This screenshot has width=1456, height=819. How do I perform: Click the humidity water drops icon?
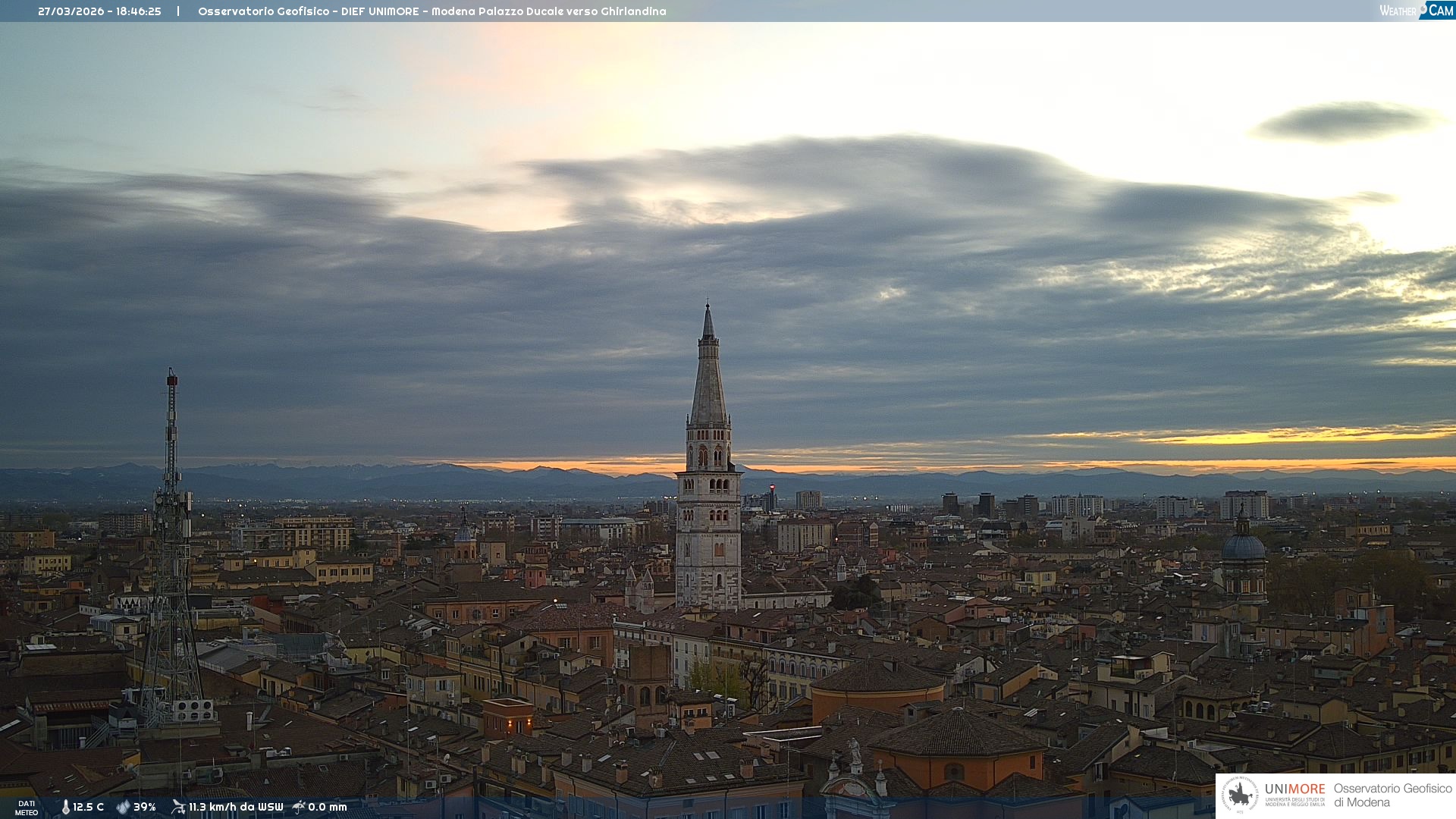(x=123, y=807)
